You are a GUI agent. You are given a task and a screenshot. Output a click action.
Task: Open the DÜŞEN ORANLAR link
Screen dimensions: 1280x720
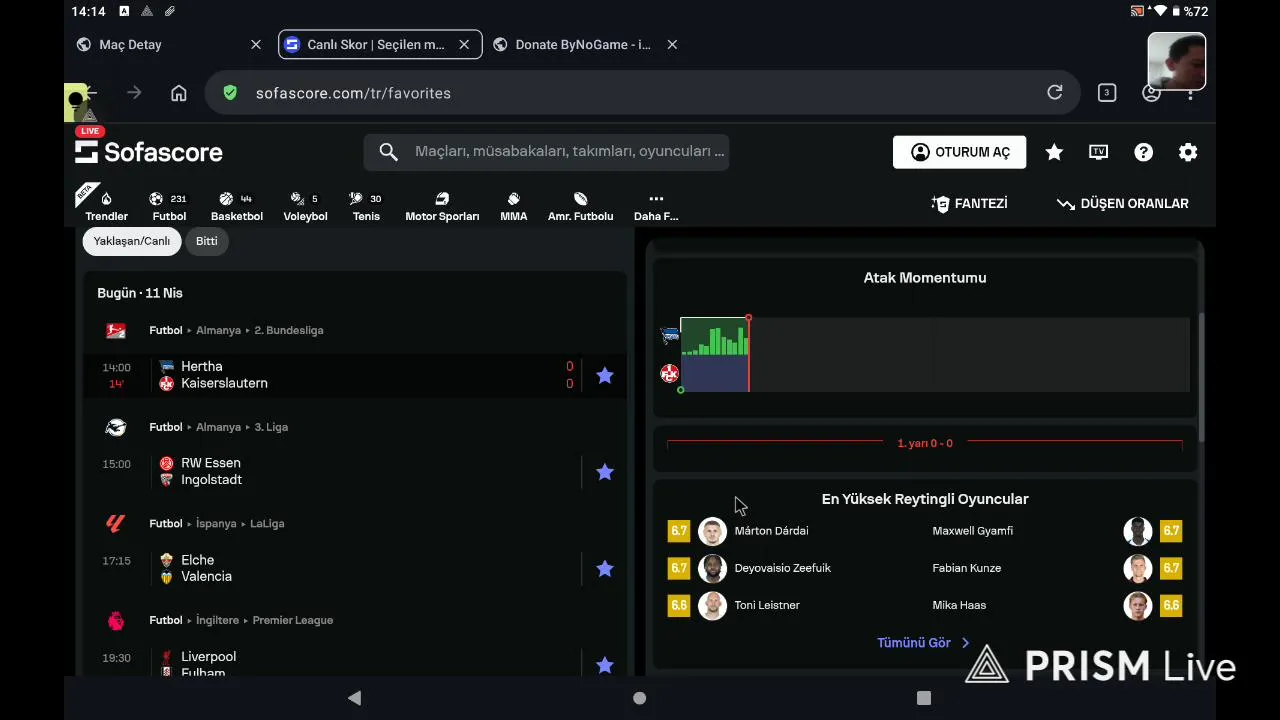click(x=1123, y=203)
